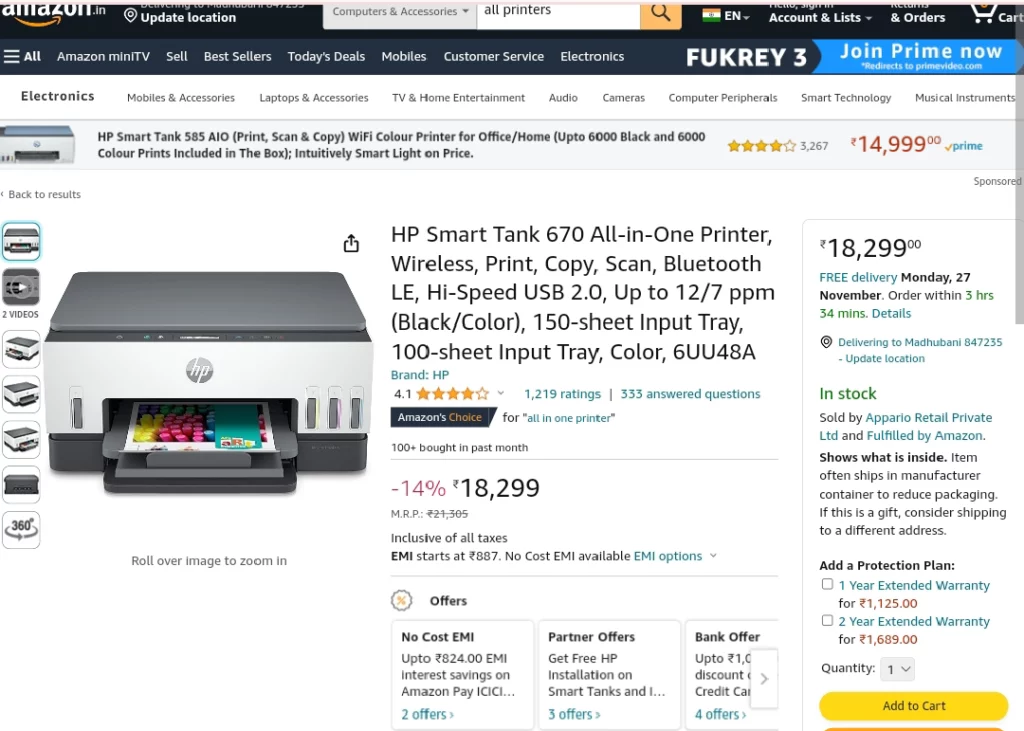The image size is (1024, 731).
Task: Open the Quantity dropdown
Action: 898,669
